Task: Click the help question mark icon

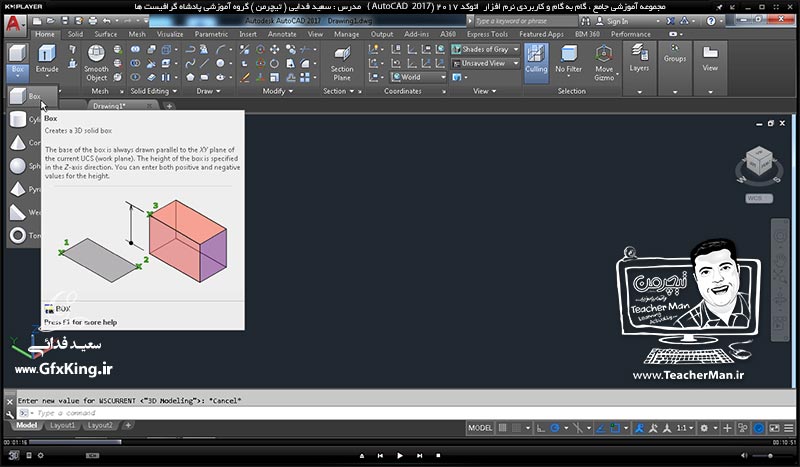Action: point(711,21)
